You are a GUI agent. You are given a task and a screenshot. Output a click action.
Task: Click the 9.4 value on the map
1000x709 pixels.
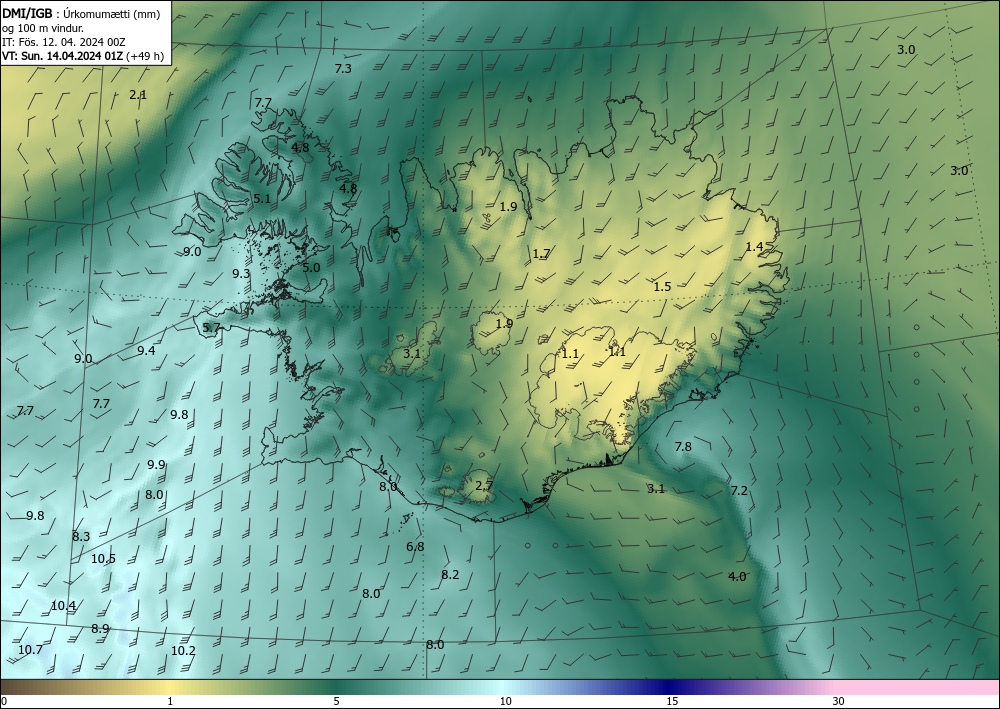(x=146, y=351)
